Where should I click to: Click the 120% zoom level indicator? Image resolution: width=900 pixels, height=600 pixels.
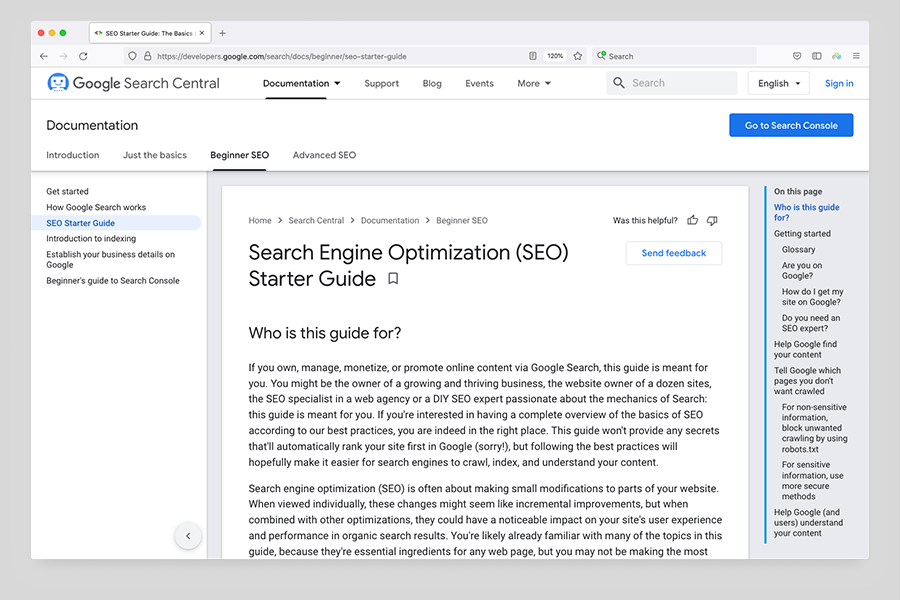(555, 56)
